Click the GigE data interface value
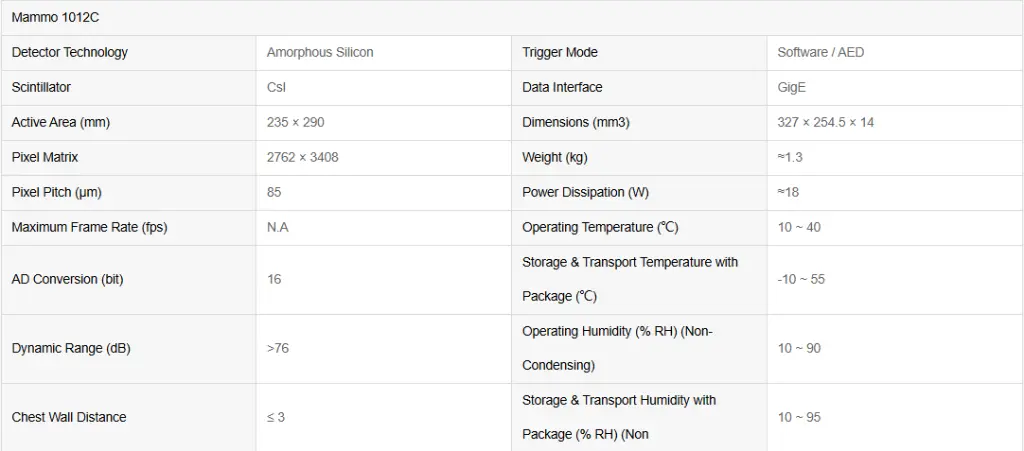 click(x=792, y=87)
